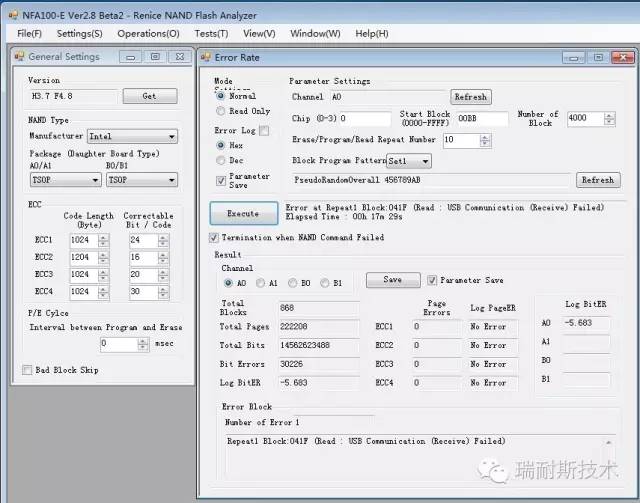This screenshot has height=503, width=640.
Task: Maximize the Error Rate window
Action: coord(598,58)
